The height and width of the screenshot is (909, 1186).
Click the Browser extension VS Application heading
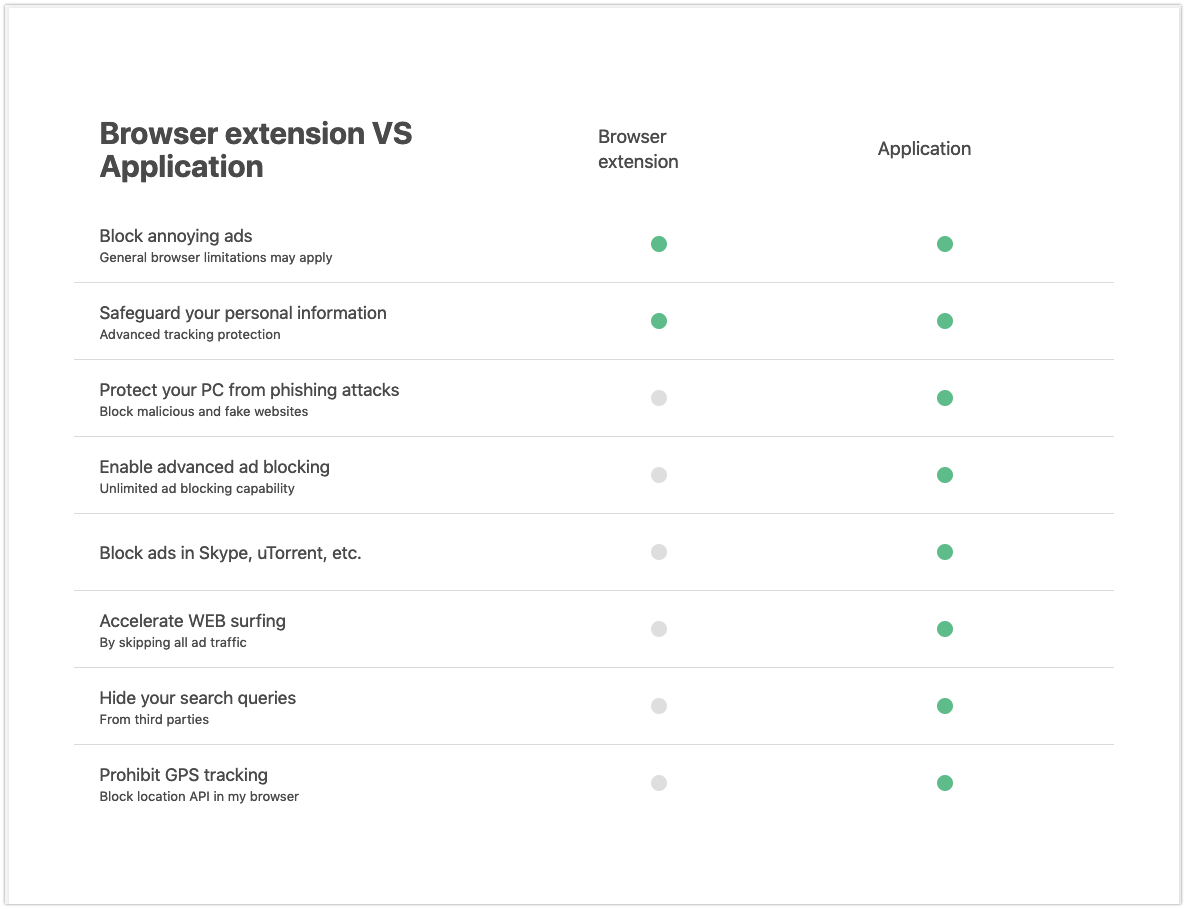256,150
